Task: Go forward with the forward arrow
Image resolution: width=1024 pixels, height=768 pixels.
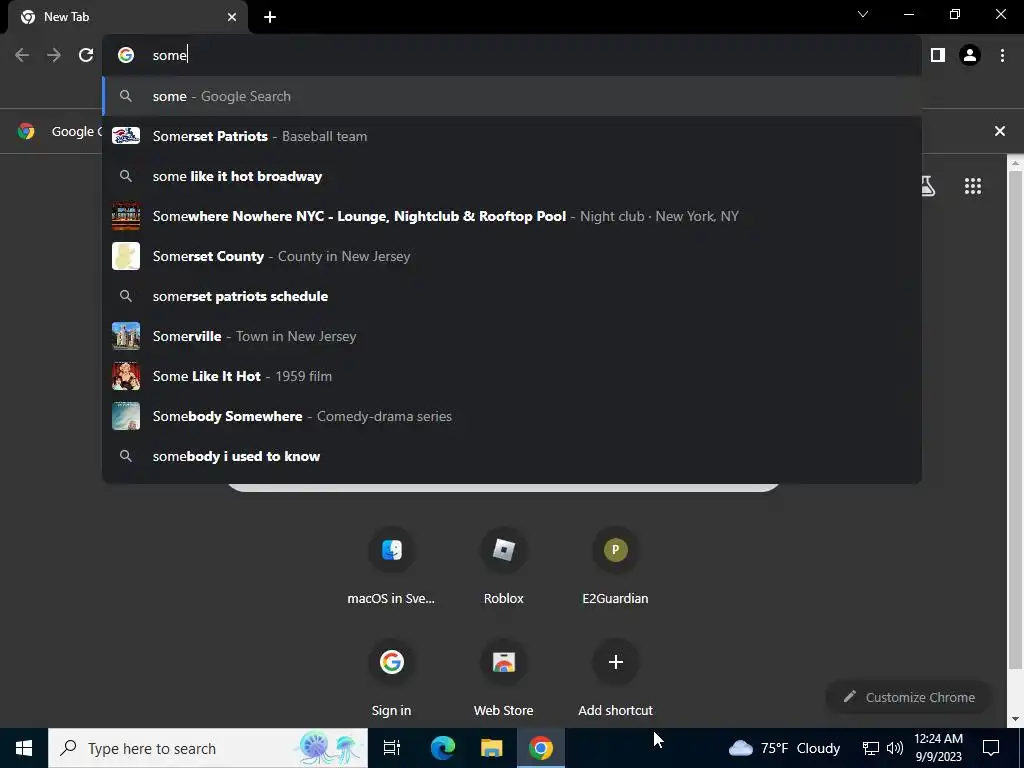Action: [x=54, y=56]
